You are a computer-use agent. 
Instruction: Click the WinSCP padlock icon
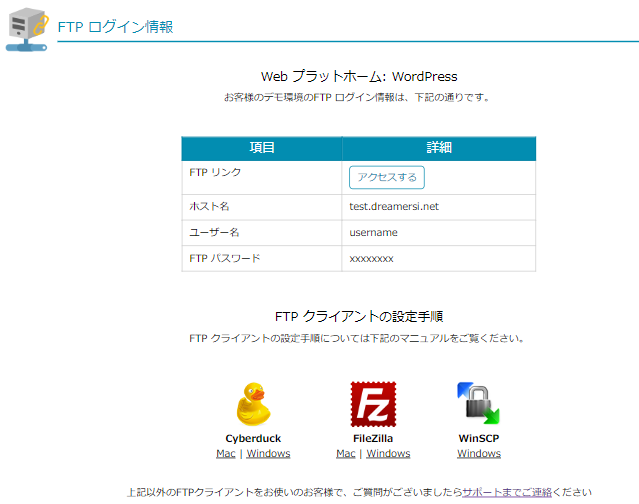(x=478, y=403)
